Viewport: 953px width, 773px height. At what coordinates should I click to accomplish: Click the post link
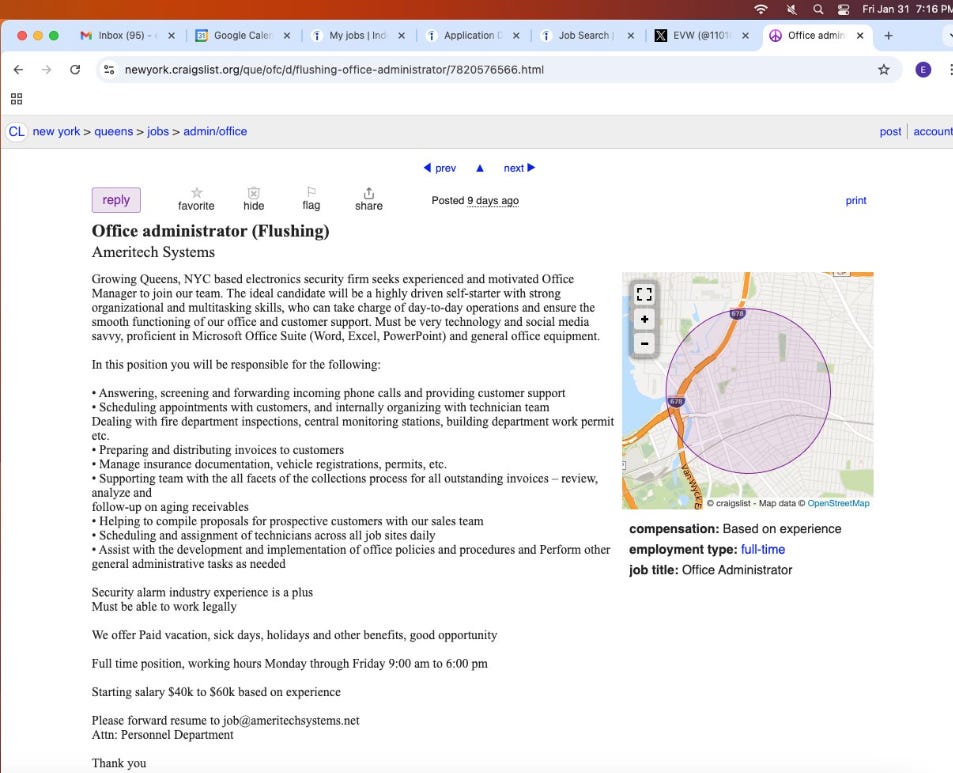[x=890, y=131]
